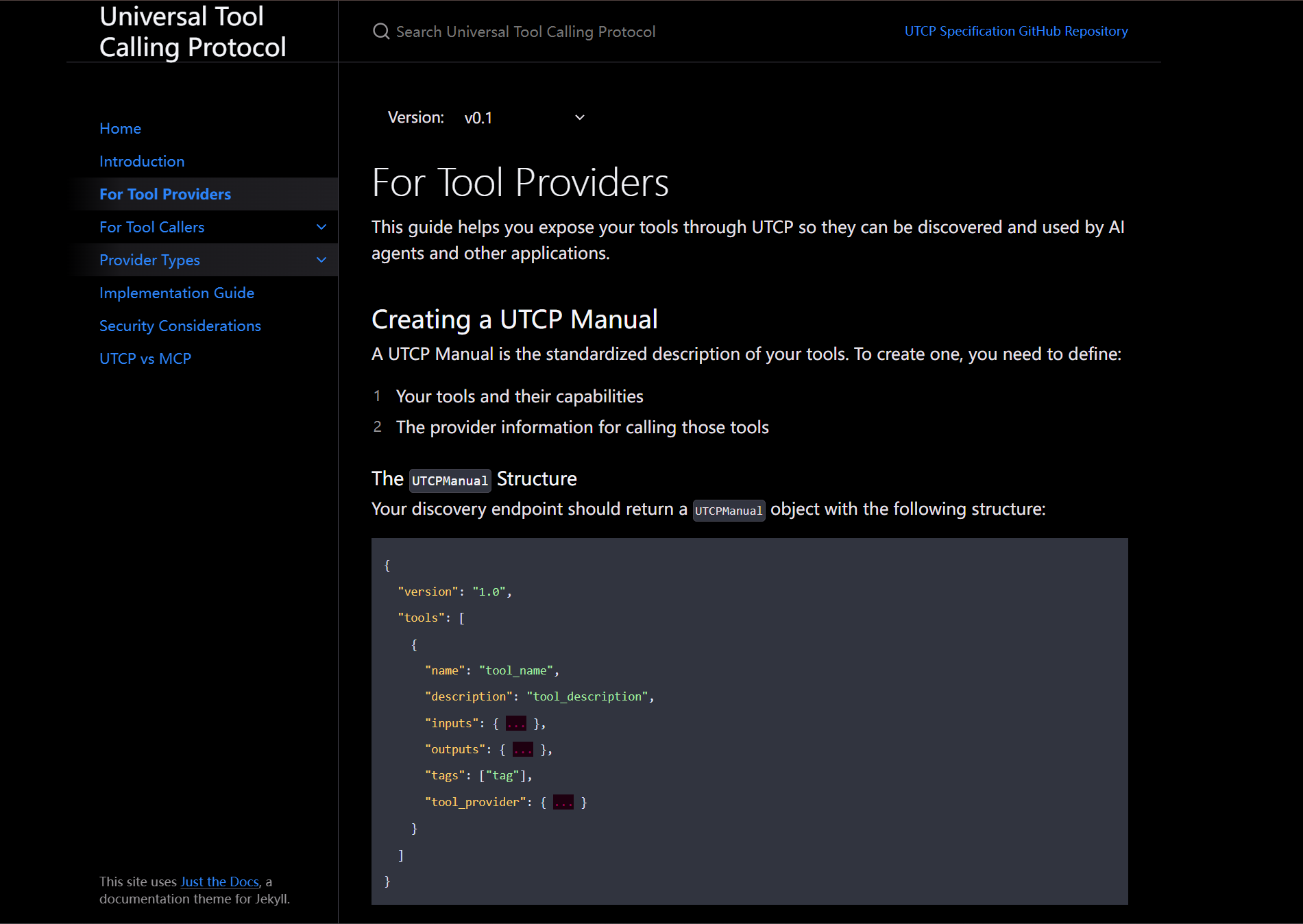Expand the Provider Types submenu chevron
1303x924 pixels.
(x=321, y=260)
